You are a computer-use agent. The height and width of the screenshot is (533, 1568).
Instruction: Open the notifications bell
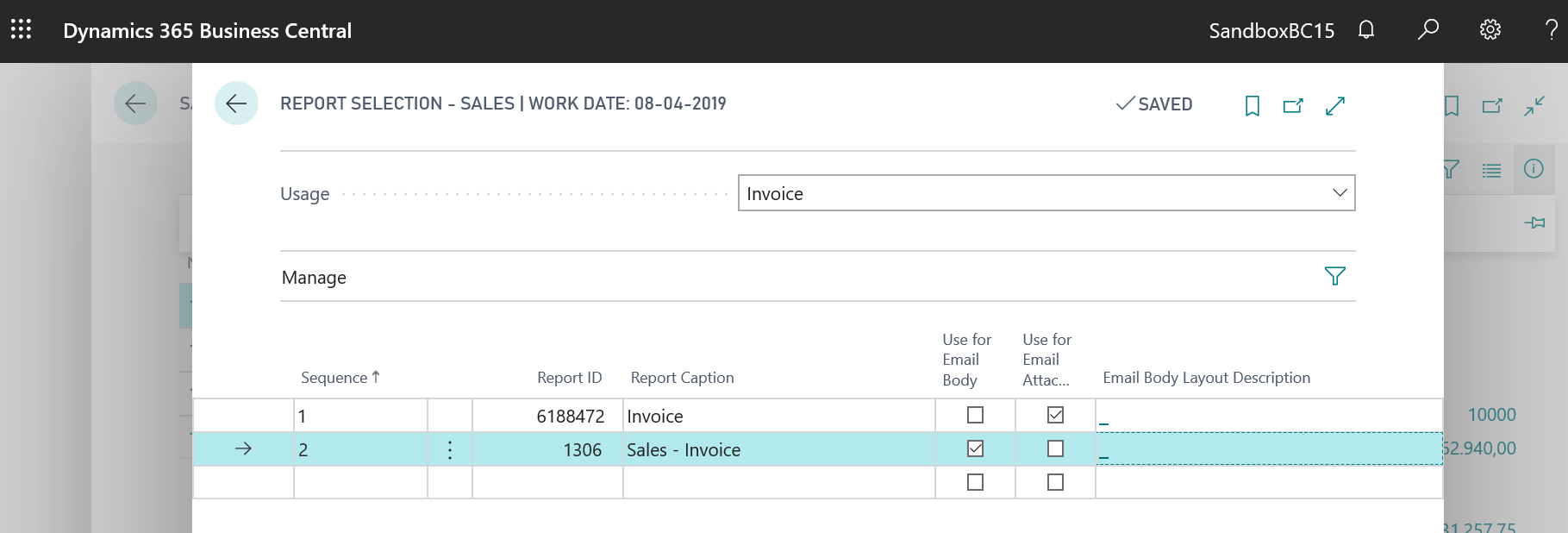point(1366,30)
